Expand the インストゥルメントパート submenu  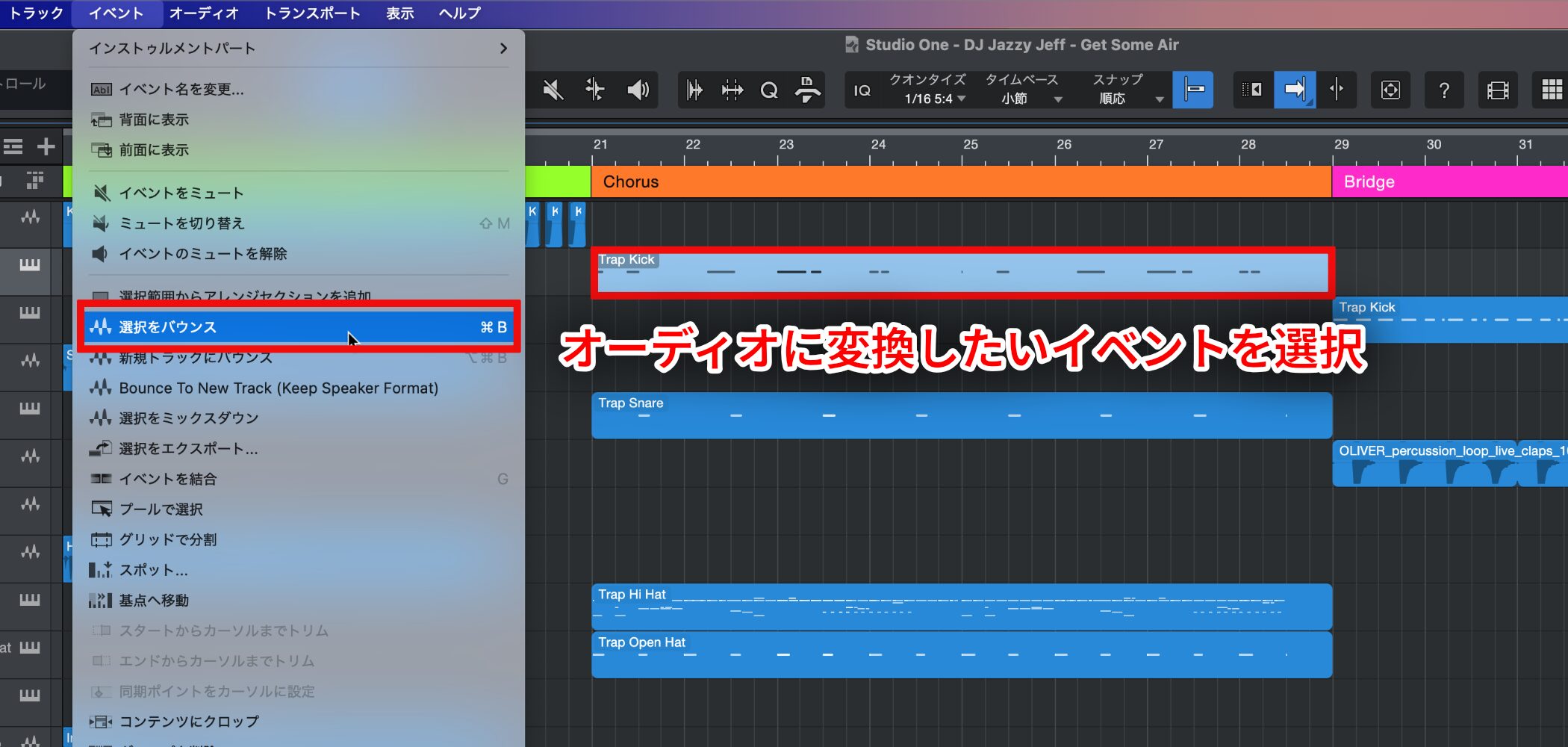(x=299, y=49)
